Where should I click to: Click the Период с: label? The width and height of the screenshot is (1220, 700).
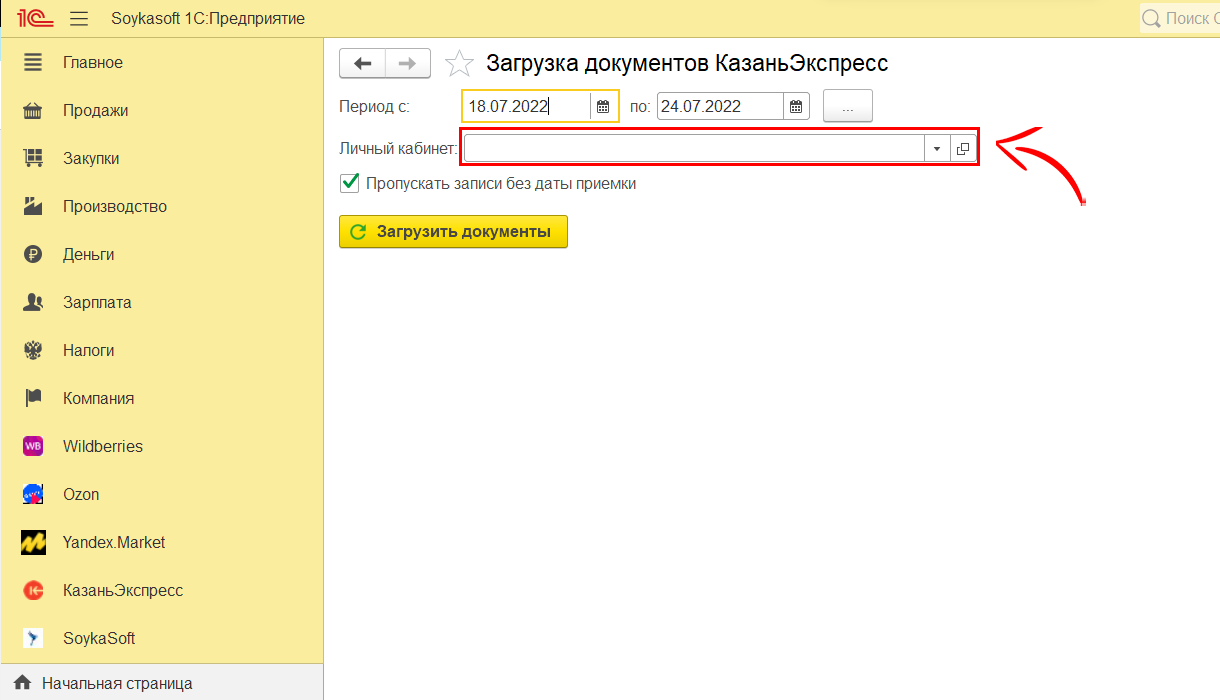pyautogui.click(x=374, y=106)
